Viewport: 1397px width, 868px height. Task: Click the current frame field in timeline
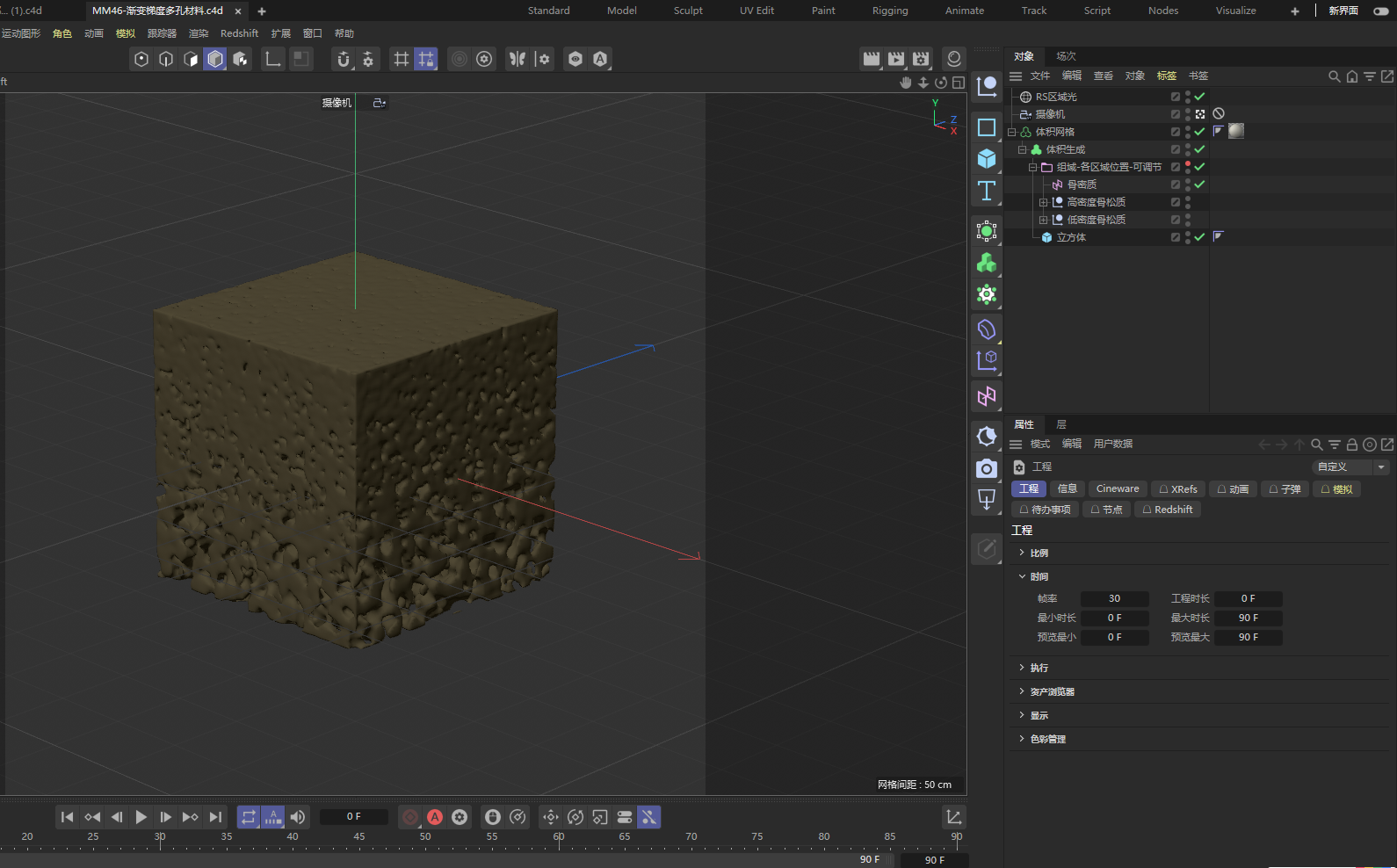coord(353,817)
